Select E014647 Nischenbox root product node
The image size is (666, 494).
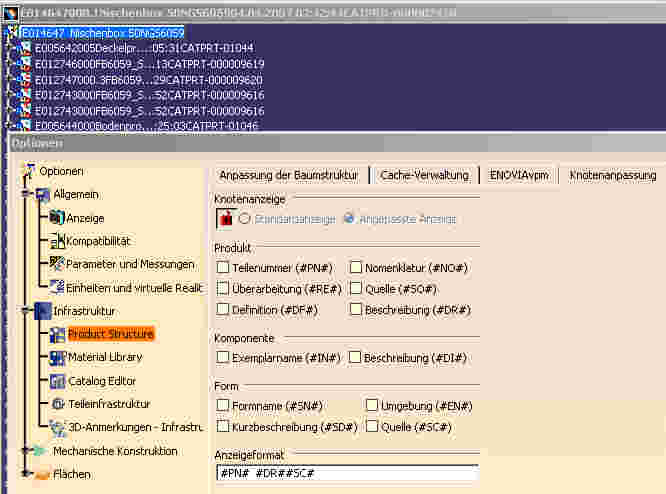click(x=103, y=33)
